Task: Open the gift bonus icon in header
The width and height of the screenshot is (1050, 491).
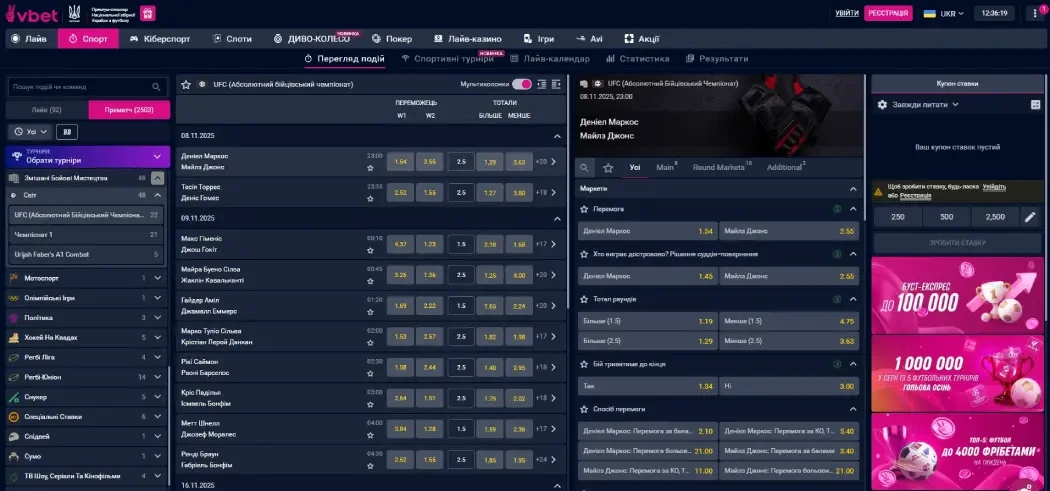Action: coord(147,13)
